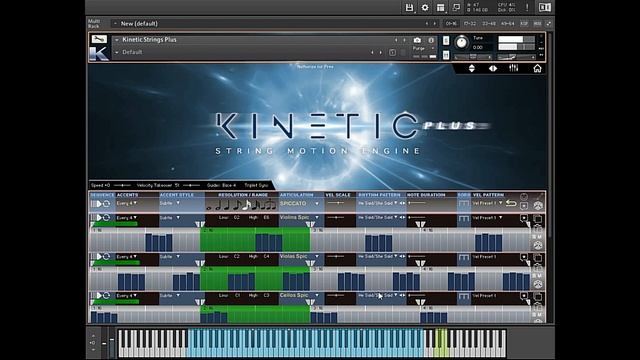Click the wrench edit icon on instrument header
This screenshot has height=360, width=640.
point(99,39)
